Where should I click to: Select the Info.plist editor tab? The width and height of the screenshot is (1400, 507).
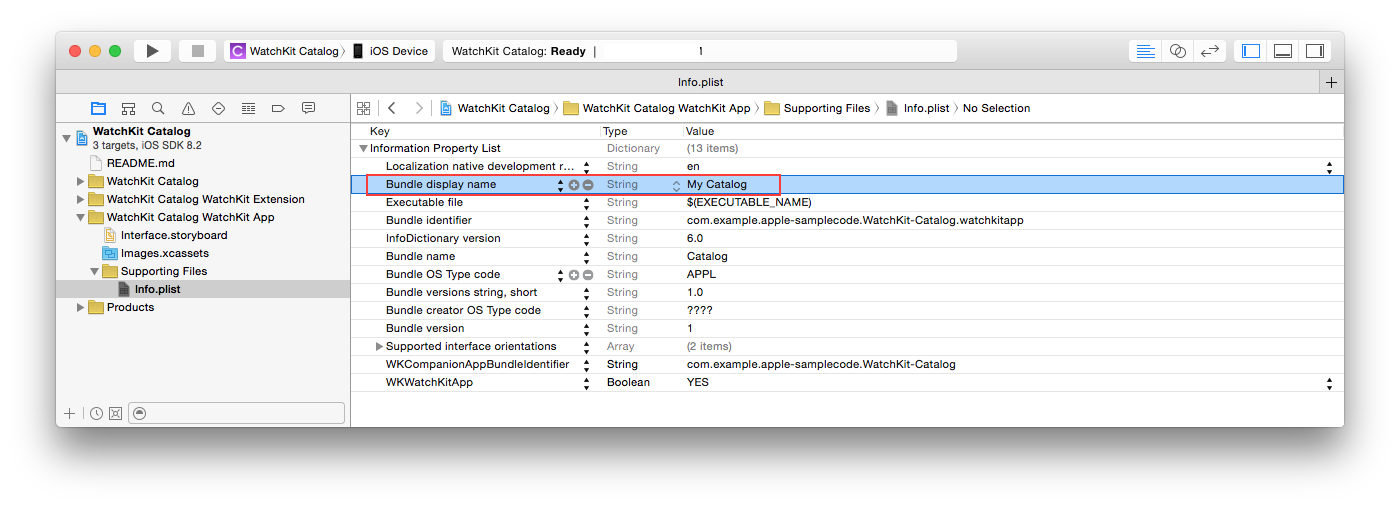[x=700, y=83]
